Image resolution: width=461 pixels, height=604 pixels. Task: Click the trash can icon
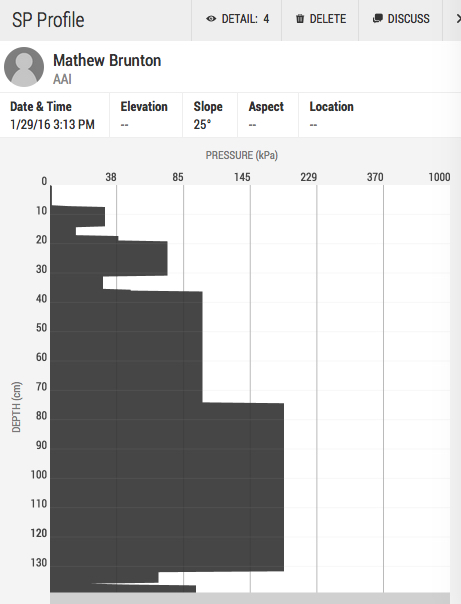pyautogui.click(x=300, y=18)
